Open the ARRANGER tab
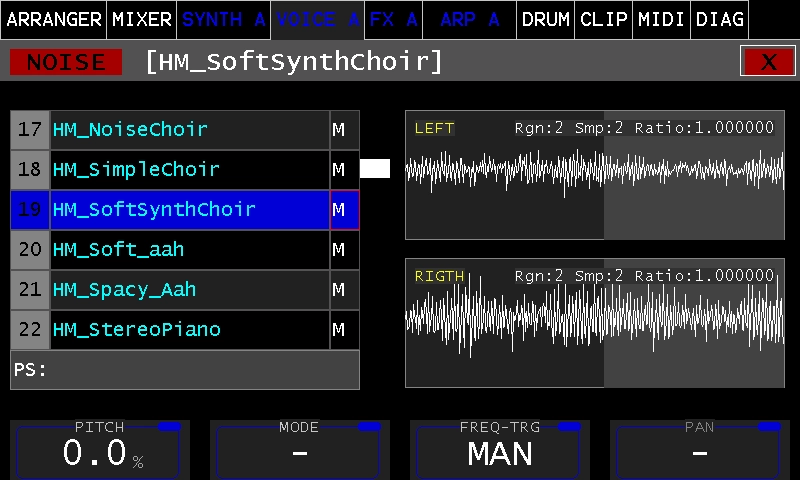Screen dimensions: 800x480 click(x=54, y=20)
